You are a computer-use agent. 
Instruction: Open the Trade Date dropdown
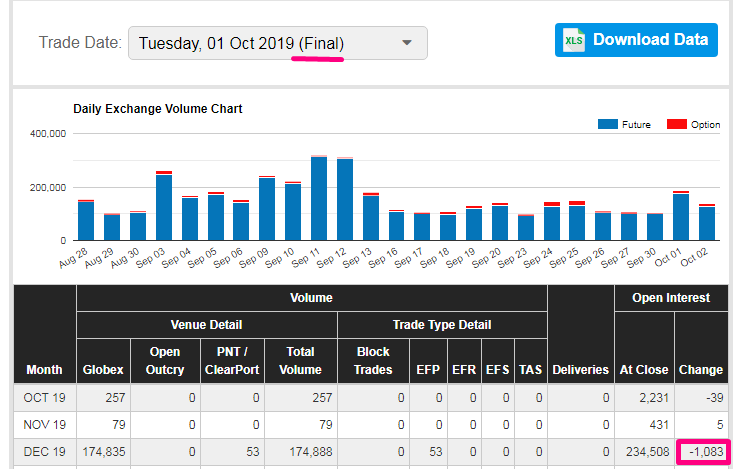click(x=277, y=43)
